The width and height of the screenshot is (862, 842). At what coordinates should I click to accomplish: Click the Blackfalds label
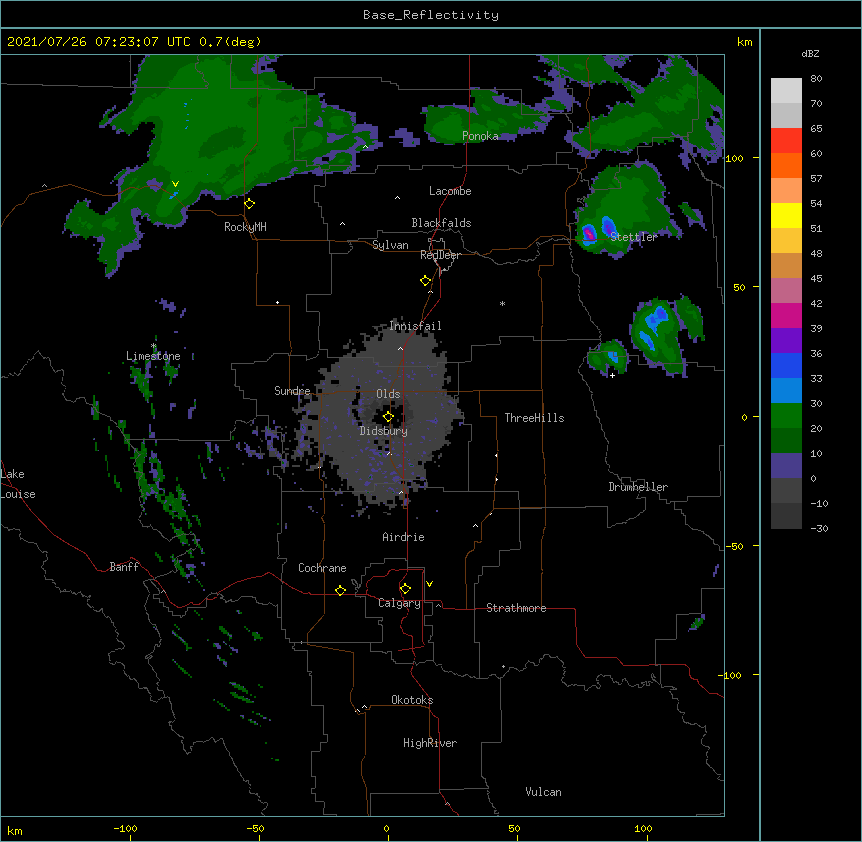(441, 223)
